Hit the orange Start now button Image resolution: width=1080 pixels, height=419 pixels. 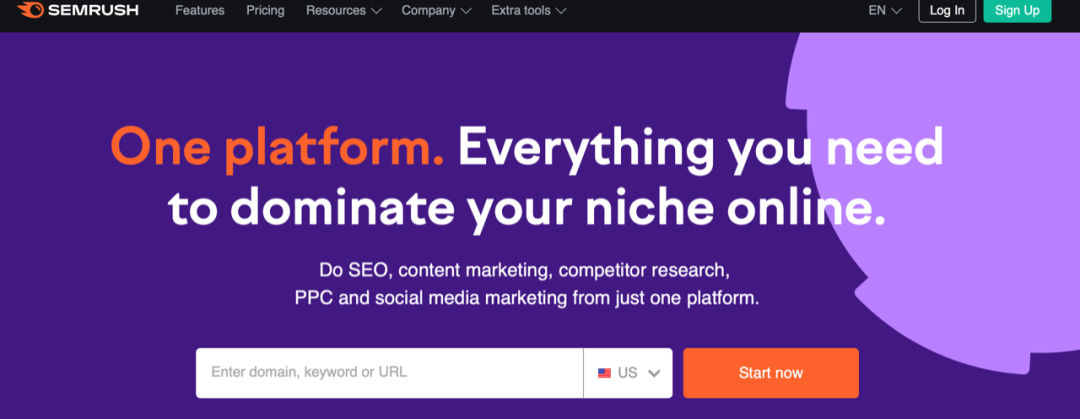pyautogui.click(x=770, y=373)
